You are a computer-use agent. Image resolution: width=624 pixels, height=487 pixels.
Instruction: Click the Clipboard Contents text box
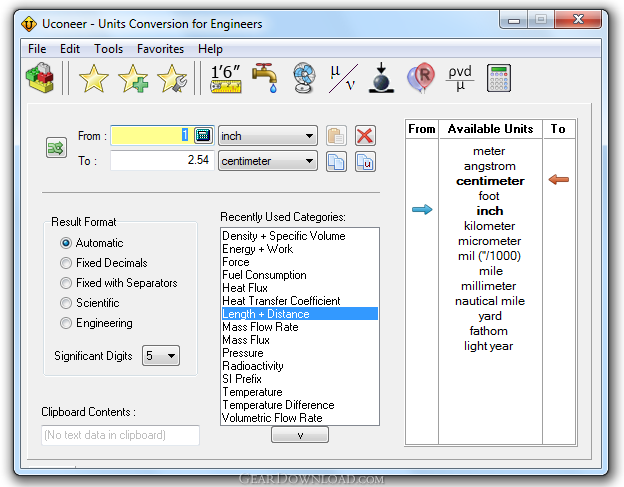[x=120, y=435]
